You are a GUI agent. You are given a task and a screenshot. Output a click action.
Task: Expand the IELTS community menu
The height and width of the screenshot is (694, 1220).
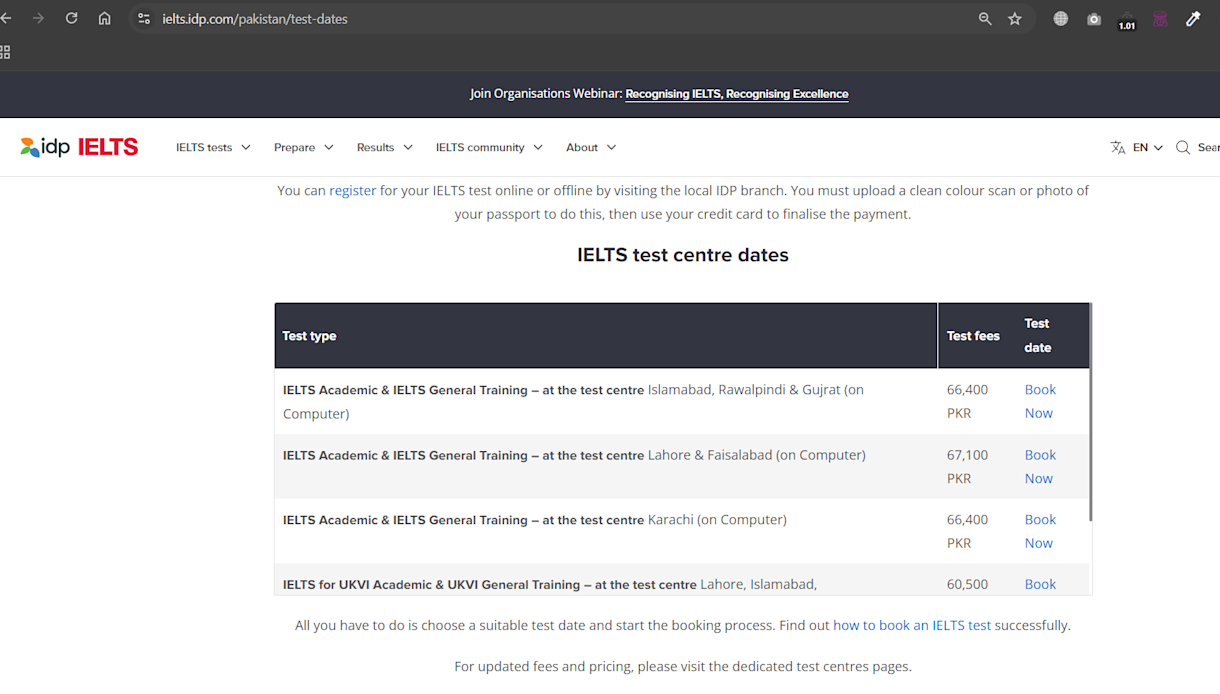pyautogui.click(x=489, y=147)
